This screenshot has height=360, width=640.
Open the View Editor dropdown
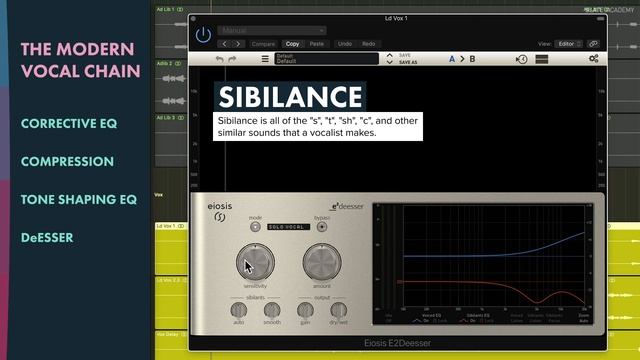[x=570, y=44]
